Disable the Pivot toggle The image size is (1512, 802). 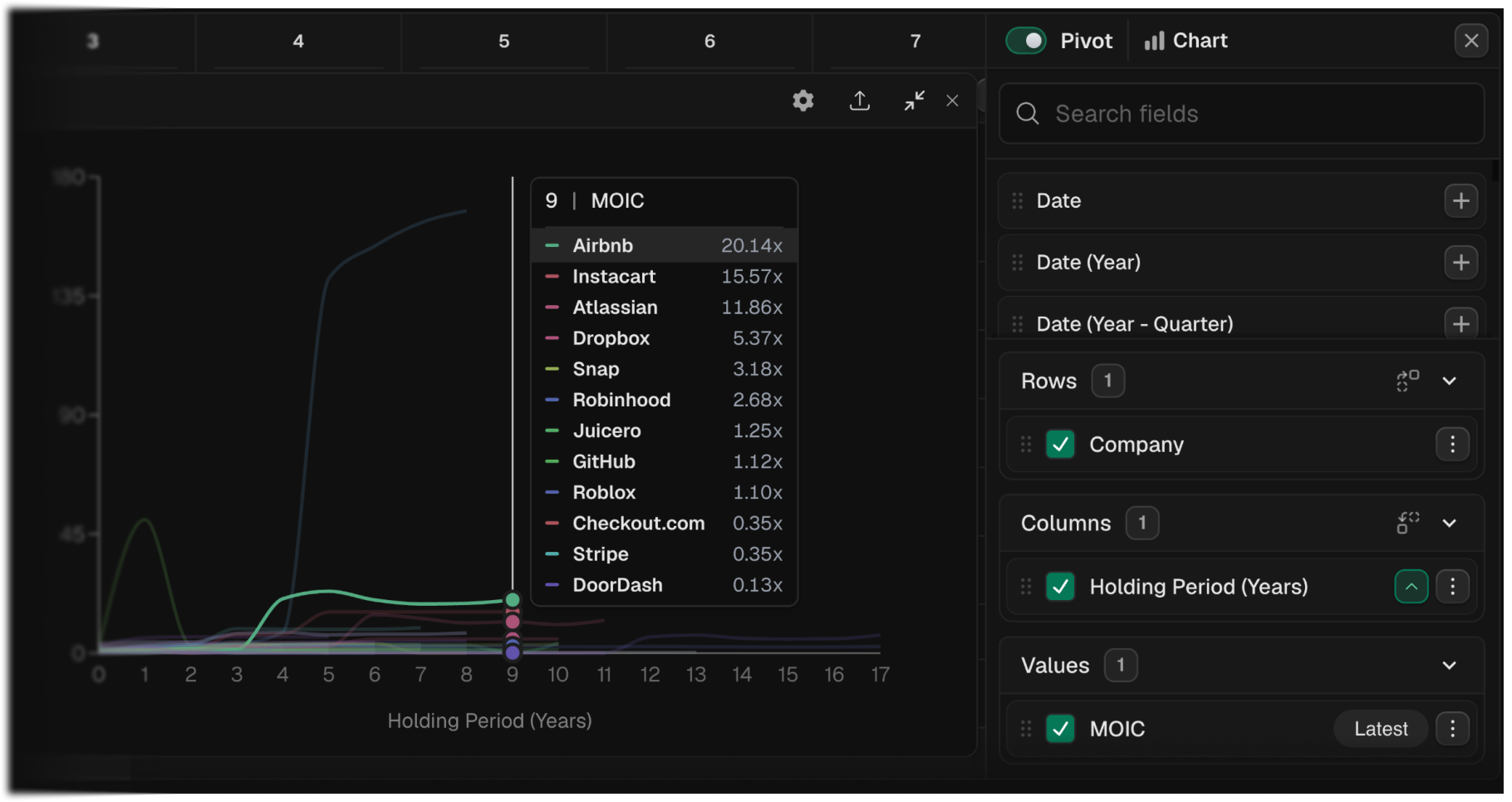[1027, 40]
